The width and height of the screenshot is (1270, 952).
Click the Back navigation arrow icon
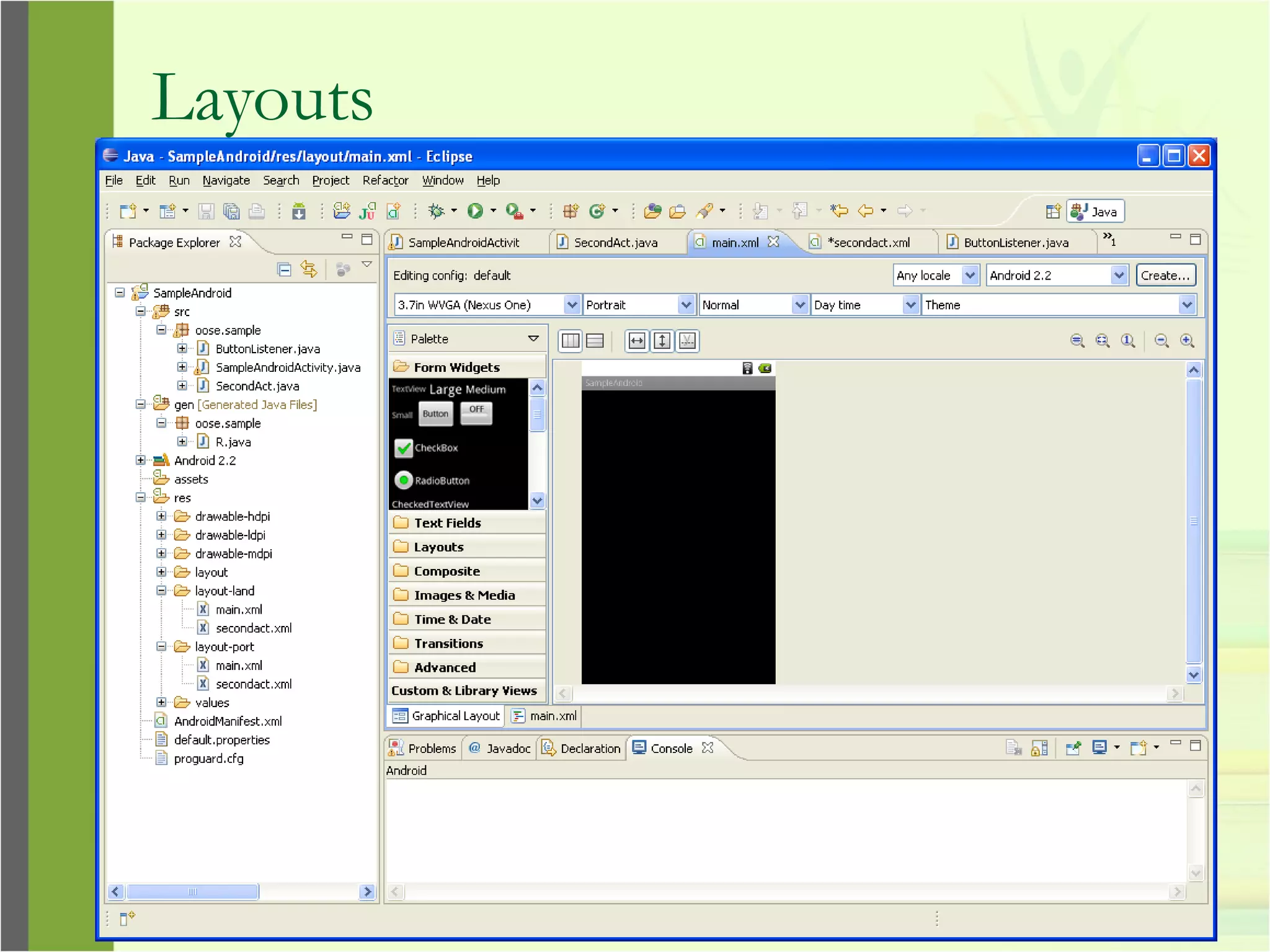tap(866, 211)
